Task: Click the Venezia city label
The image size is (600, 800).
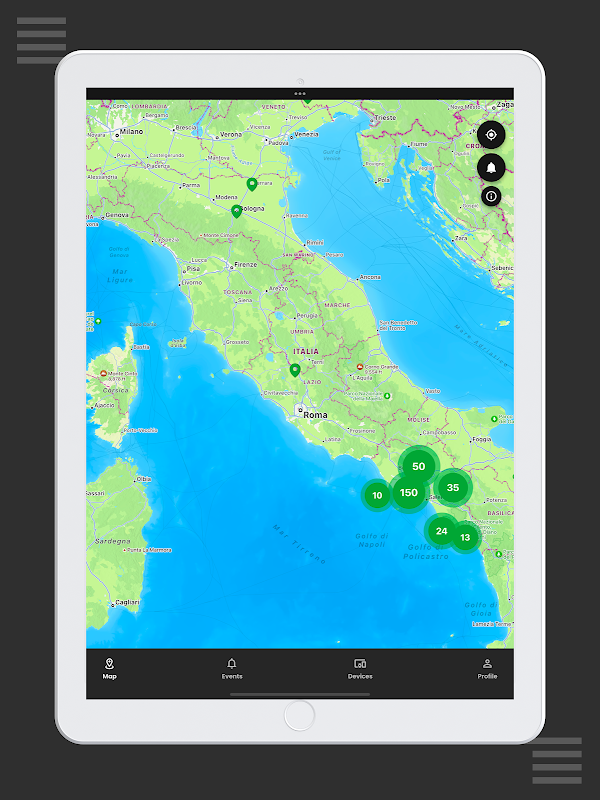Action: pos(306,134)
